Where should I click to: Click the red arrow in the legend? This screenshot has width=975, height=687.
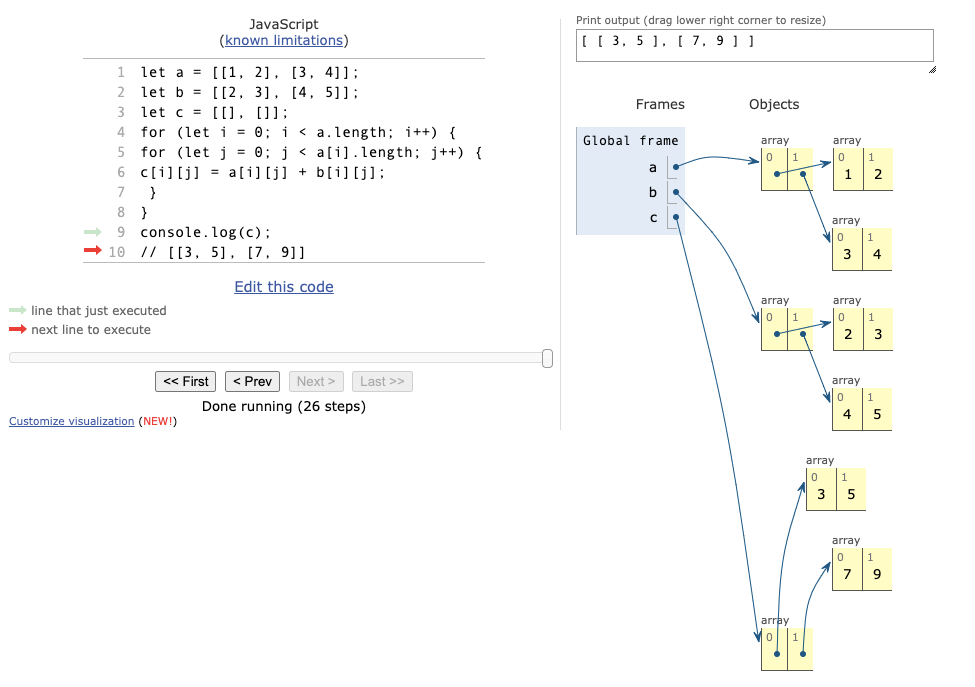pos(18,329)
